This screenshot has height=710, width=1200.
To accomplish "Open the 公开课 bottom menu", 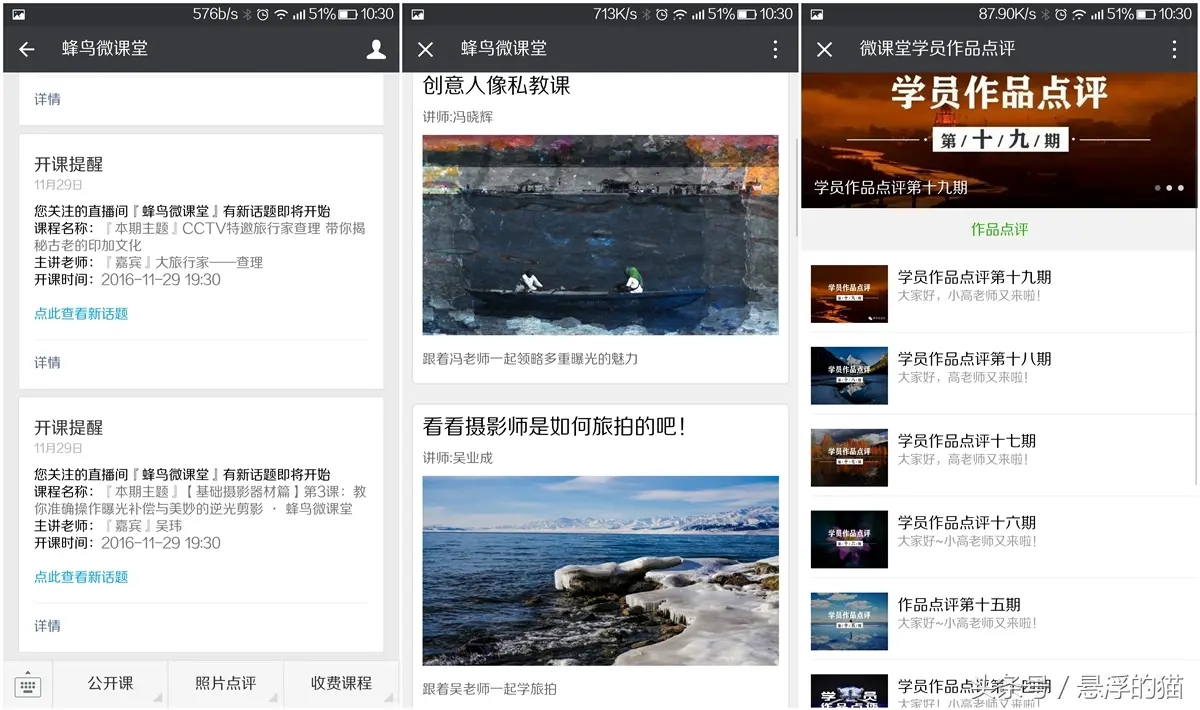I will tap(110, 684).
